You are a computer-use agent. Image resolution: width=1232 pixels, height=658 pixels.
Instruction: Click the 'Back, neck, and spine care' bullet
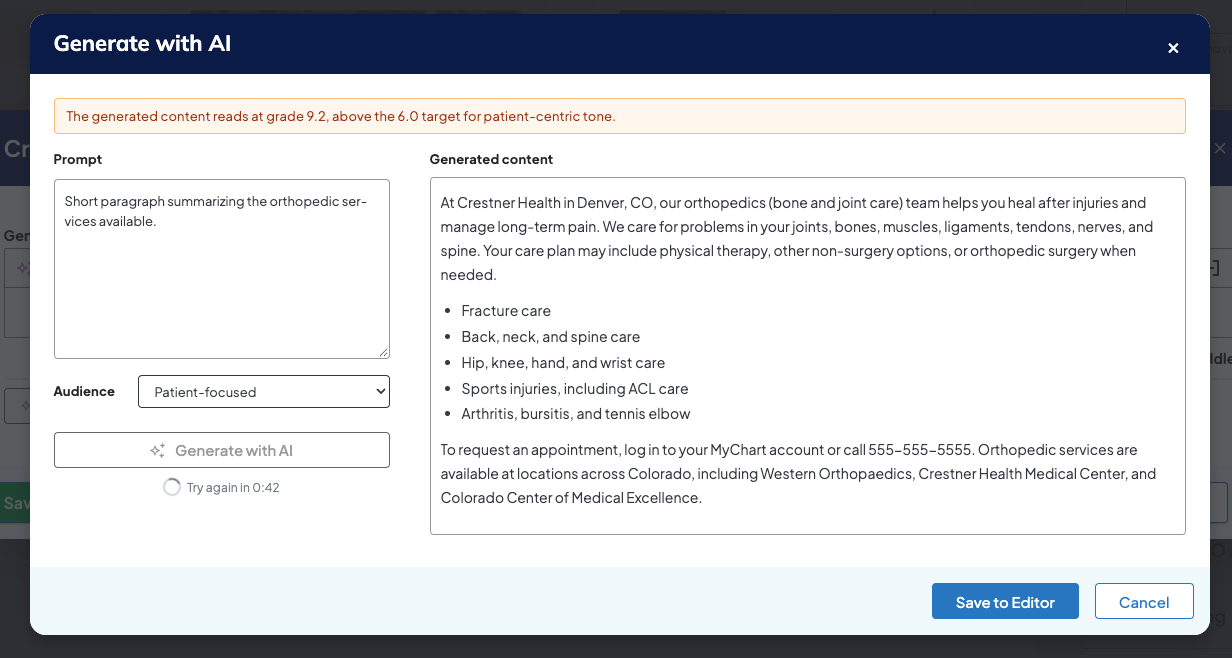pyautogui.click(x=551, y=337)
